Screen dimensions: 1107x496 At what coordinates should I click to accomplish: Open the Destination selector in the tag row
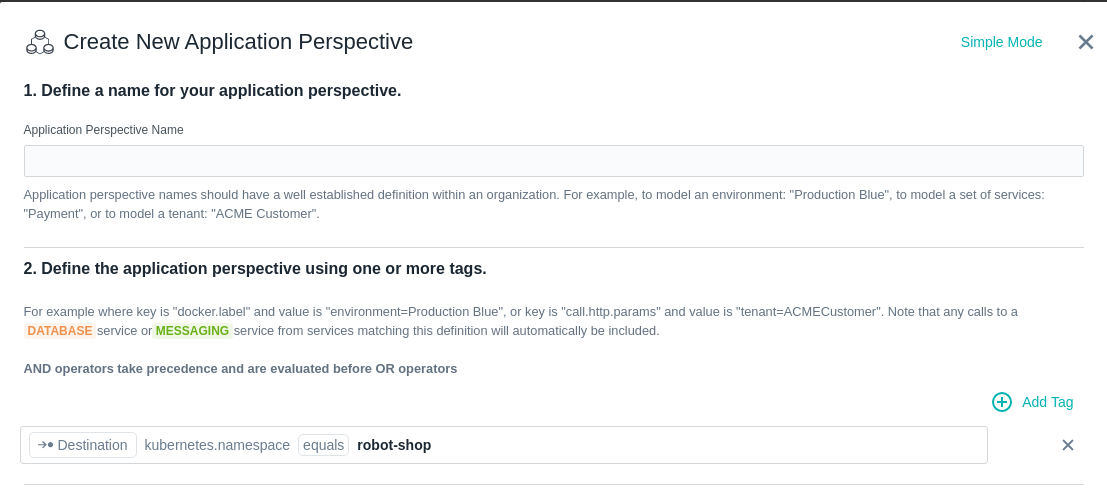pyautogui.click(x=83, y=445)
